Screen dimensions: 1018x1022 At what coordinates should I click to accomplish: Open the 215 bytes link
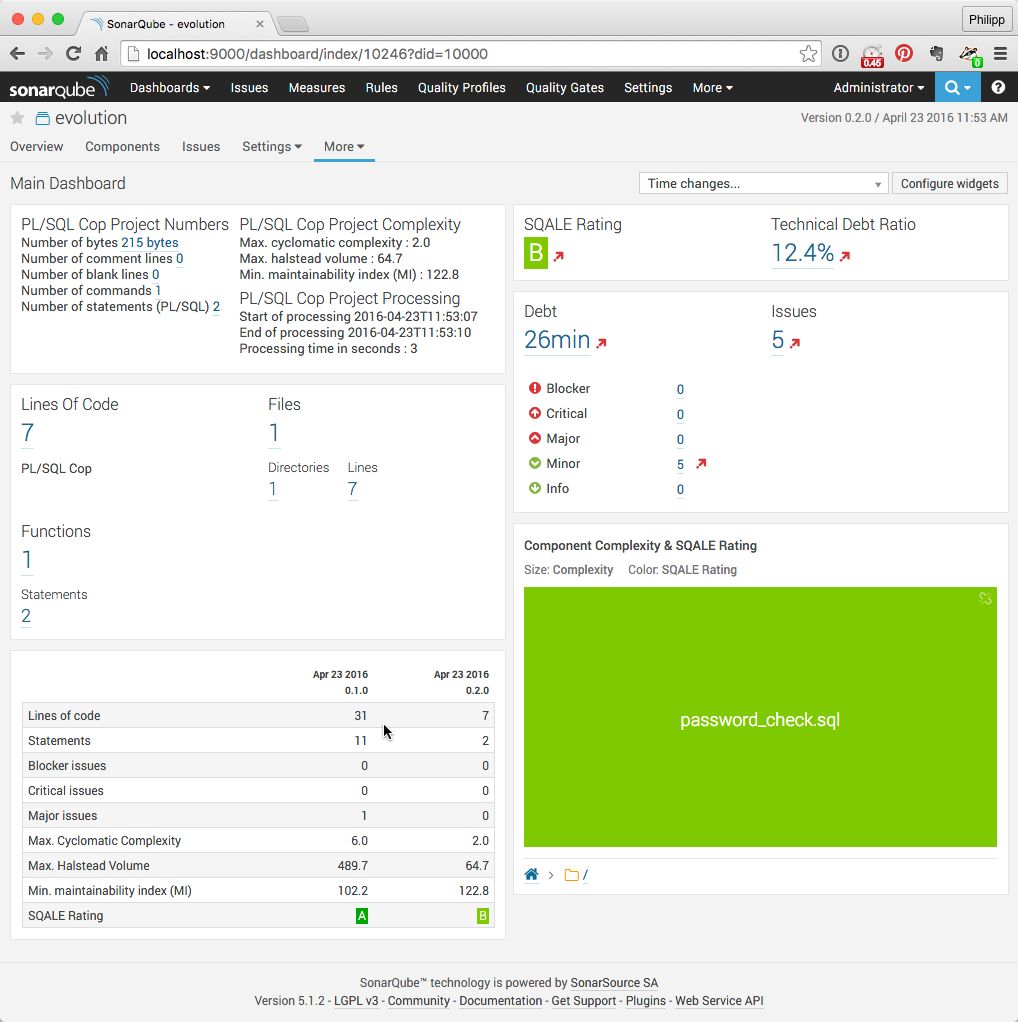[x=150, y=242]
